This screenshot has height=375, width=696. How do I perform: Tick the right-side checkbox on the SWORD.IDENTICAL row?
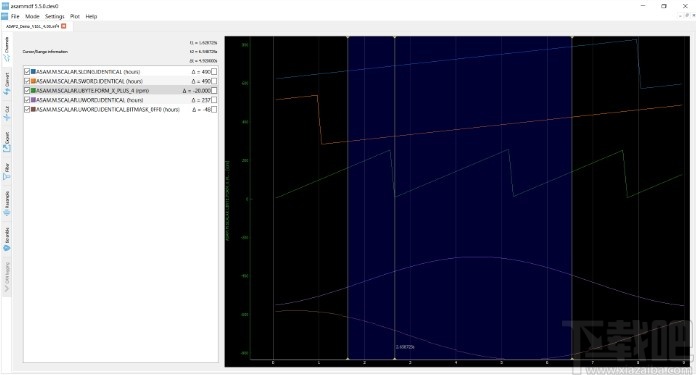tap(214, 81)
